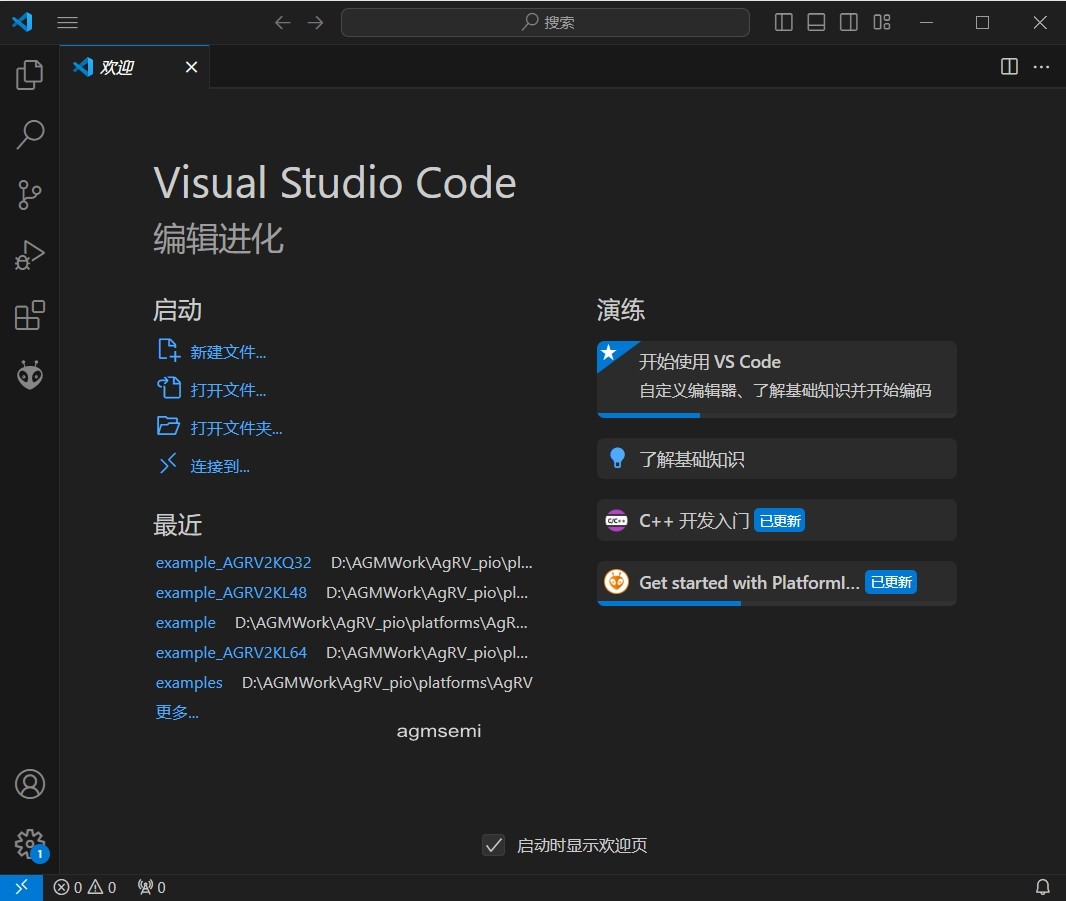
Task: Open Accounts menu icon
Action: [x=29, y=784]
